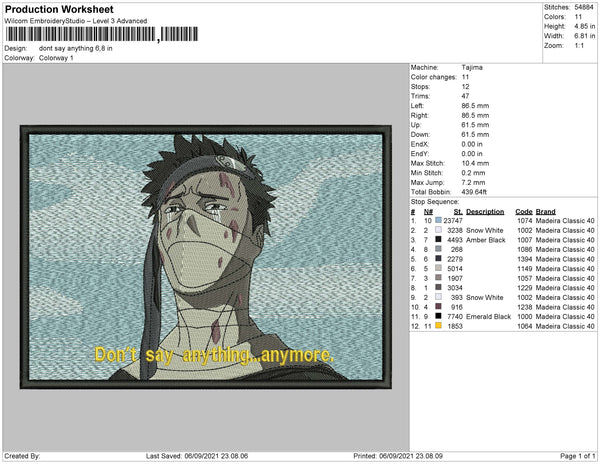
Task: Click the 'Page 1 of 1' footer text
Action: click(x=578, y=456)
